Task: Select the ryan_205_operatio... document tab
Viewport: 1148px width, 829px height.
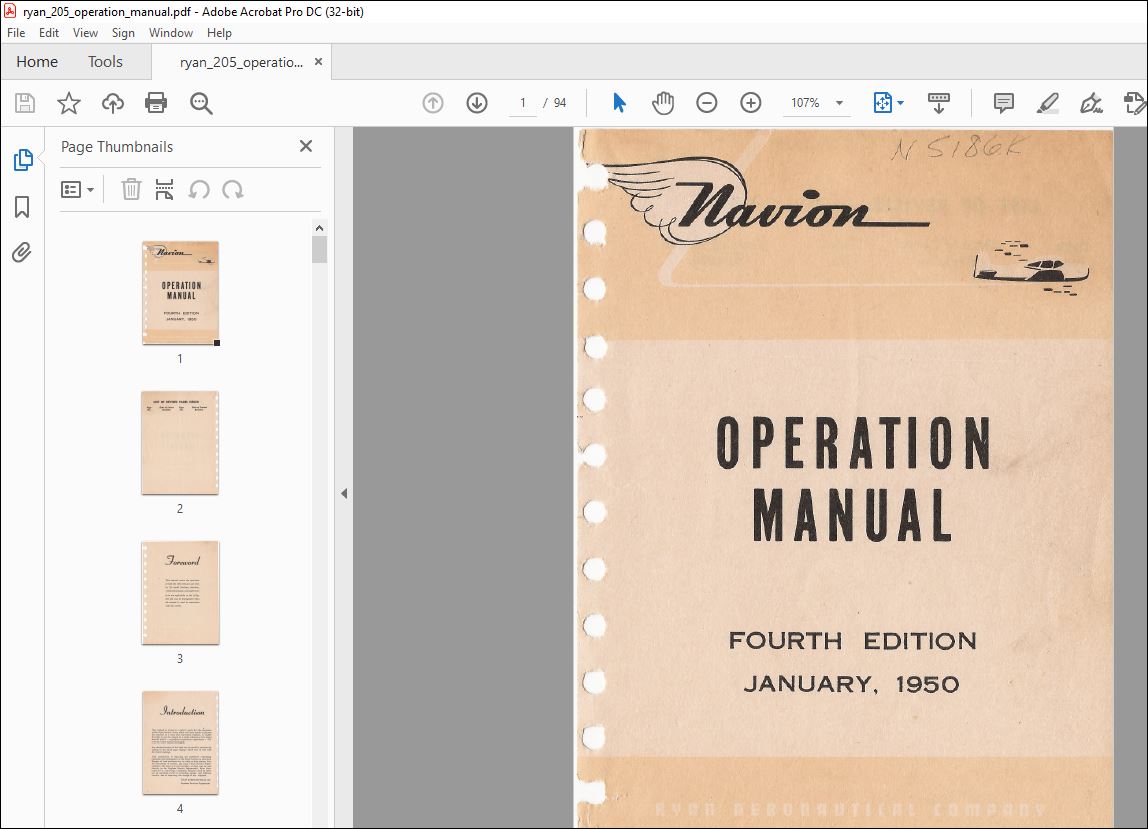Action: coord(241,62)
